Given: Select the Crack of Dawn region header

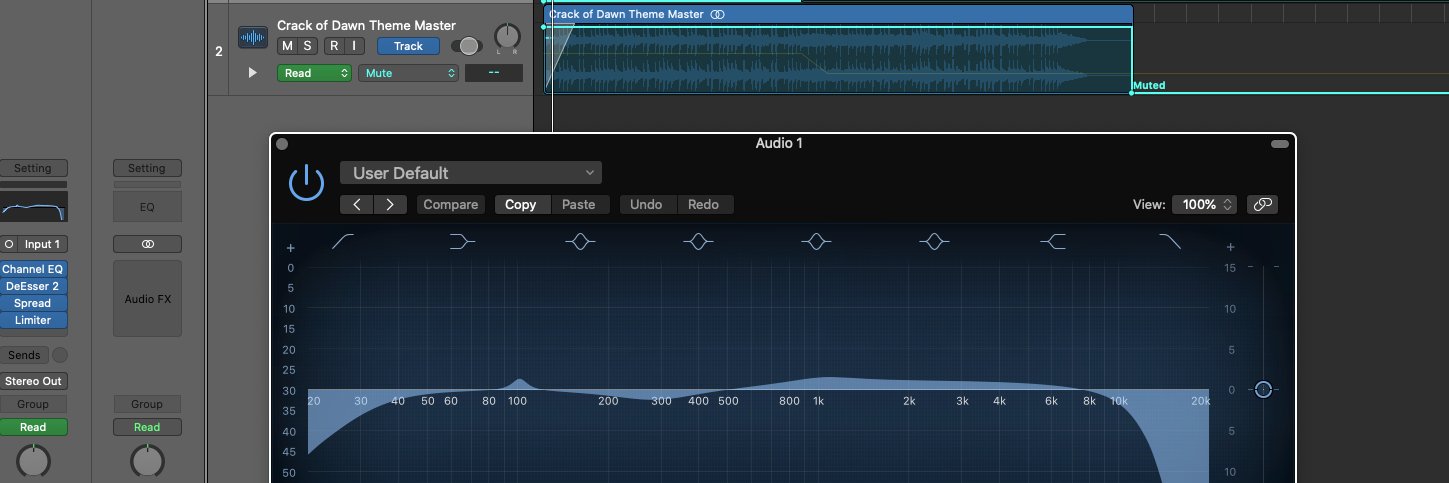Looking at the screenshot, I should (x=838, y=14).
